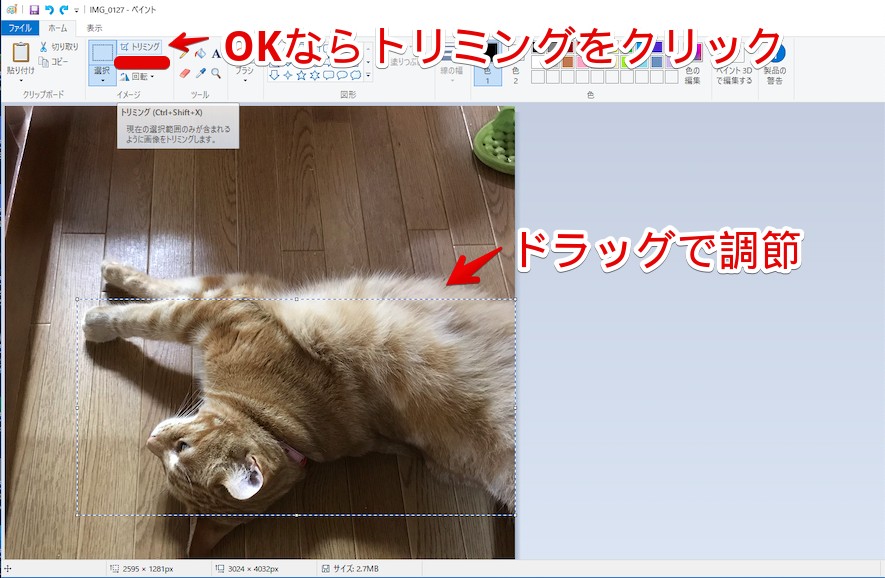
Task: Switch to the 表示 tab
Action: click(94, 28)
